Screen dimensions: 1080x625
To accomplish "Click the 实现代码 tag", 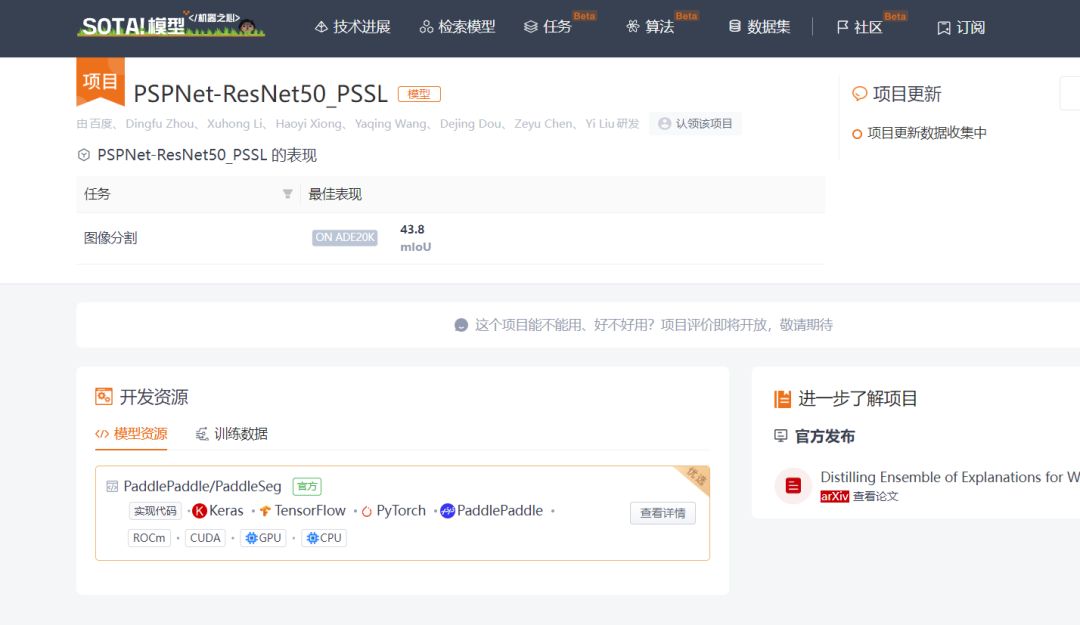I will (x=155, y=511).
